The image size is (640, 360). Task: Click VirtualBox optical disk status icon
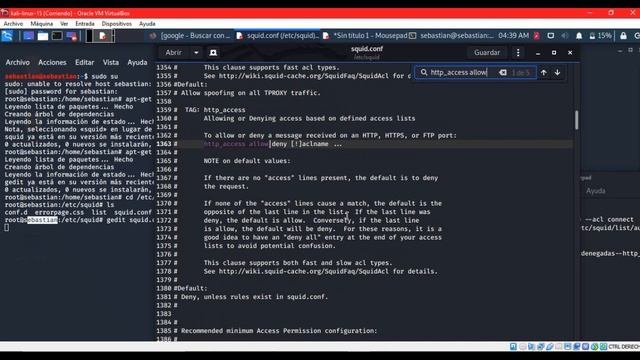[523, 347]
